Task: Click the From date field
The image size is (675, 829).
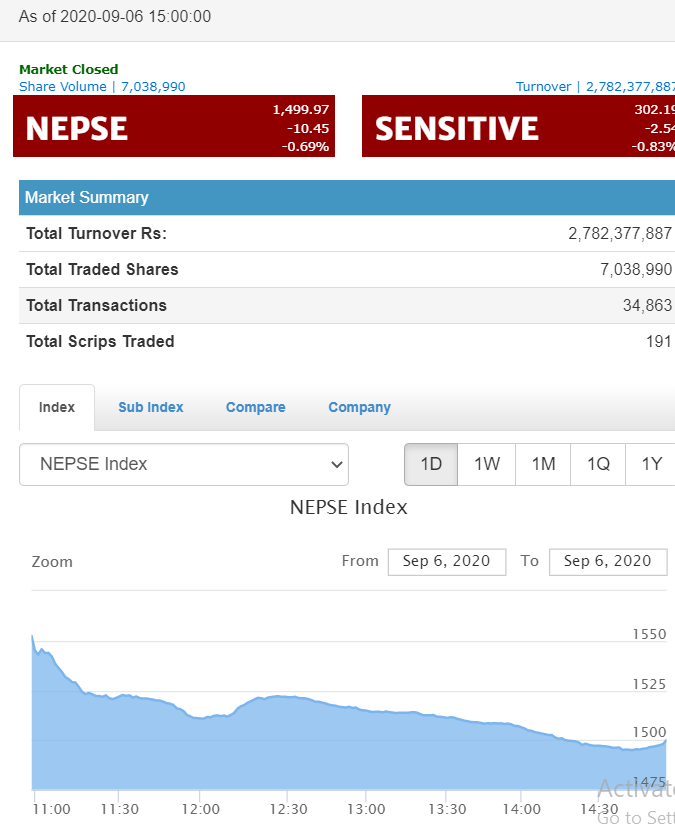Action: click(446, 561)
